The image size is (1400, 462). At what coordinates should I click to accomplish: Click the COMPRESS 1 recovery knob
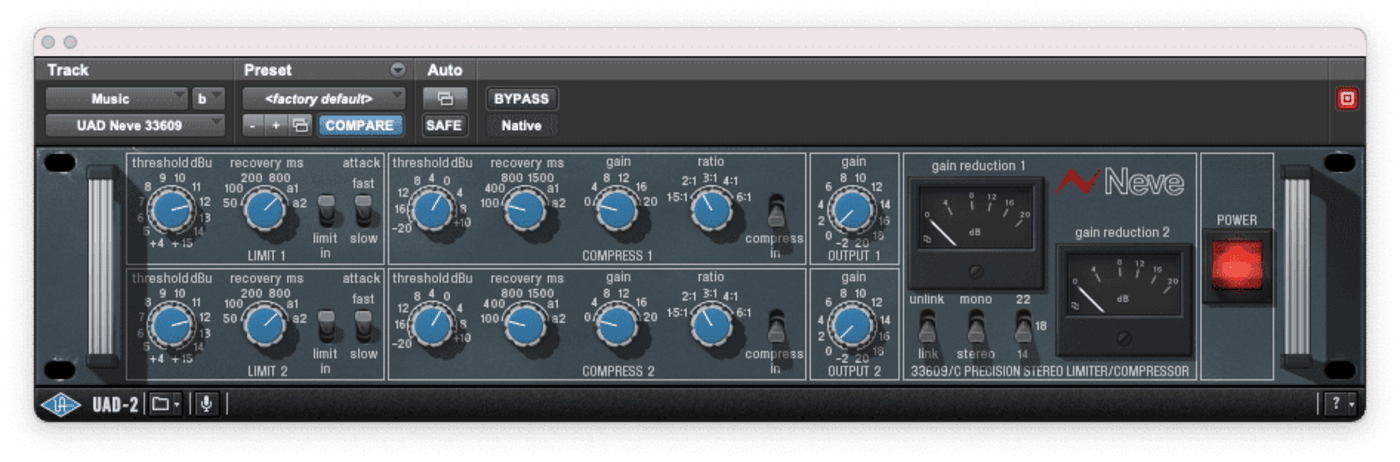[525, 211]
